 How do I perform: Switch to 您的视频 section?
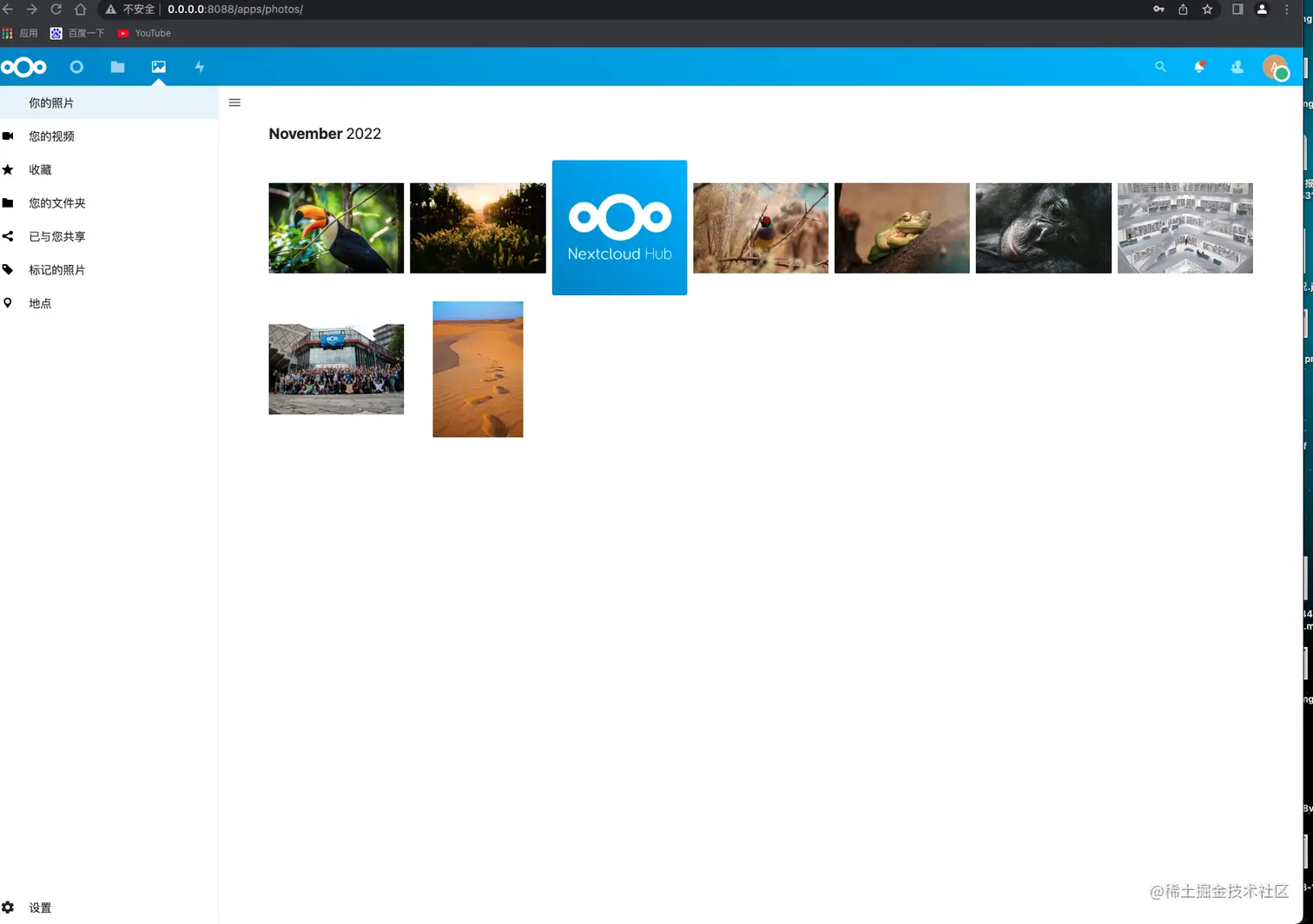pyautogui.click(x=52, y=135)
